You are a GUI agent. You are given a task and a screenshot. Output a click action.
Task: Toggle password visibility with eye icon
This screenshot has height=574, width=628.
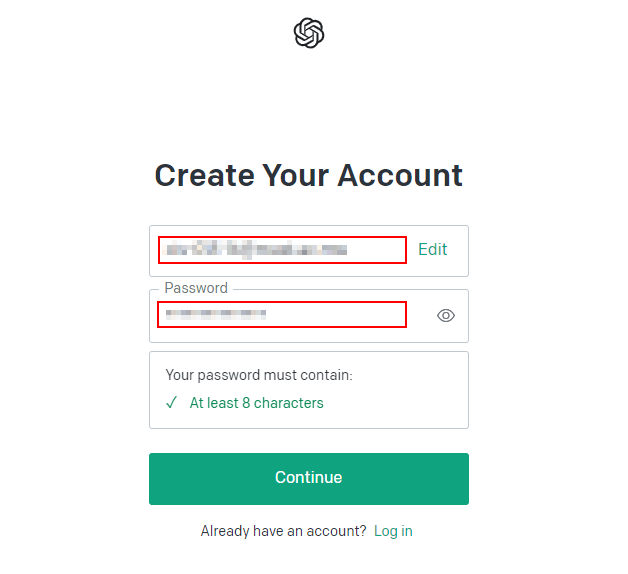(x=446, y=316)
